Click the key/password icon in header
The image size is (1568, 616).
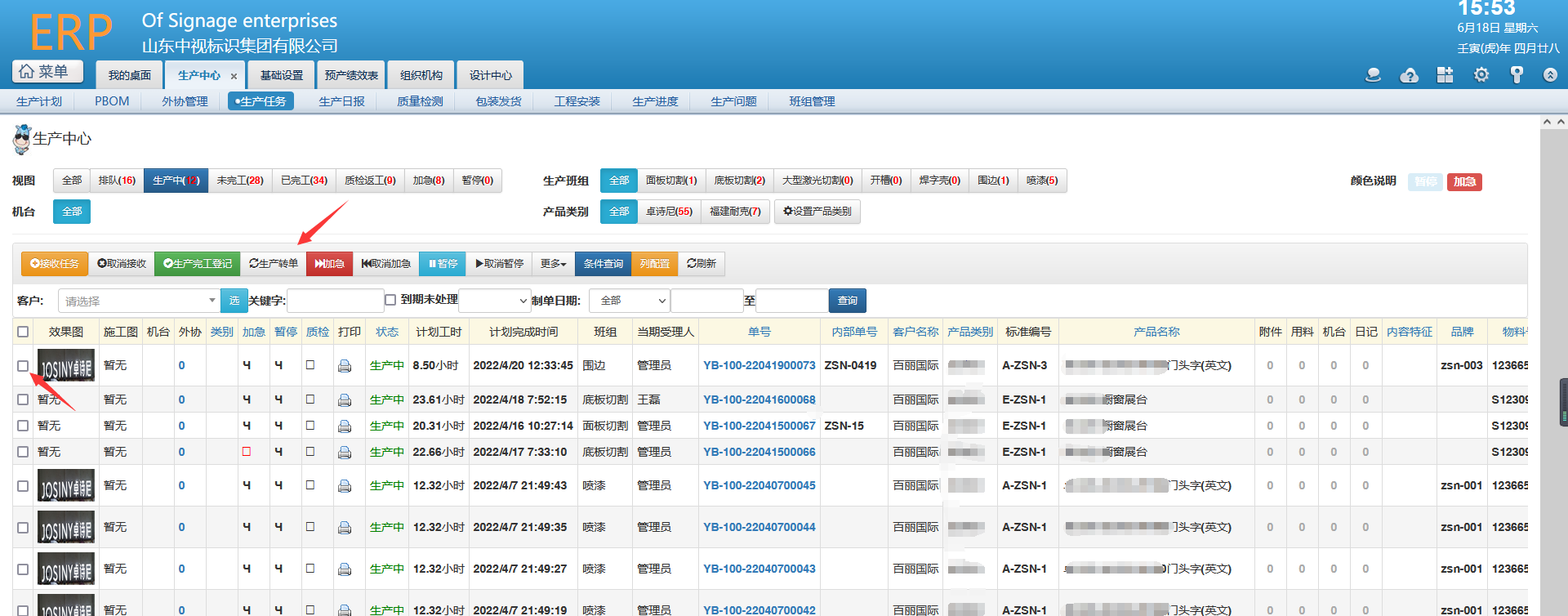pyautogui.click(x=1517, y=75)
